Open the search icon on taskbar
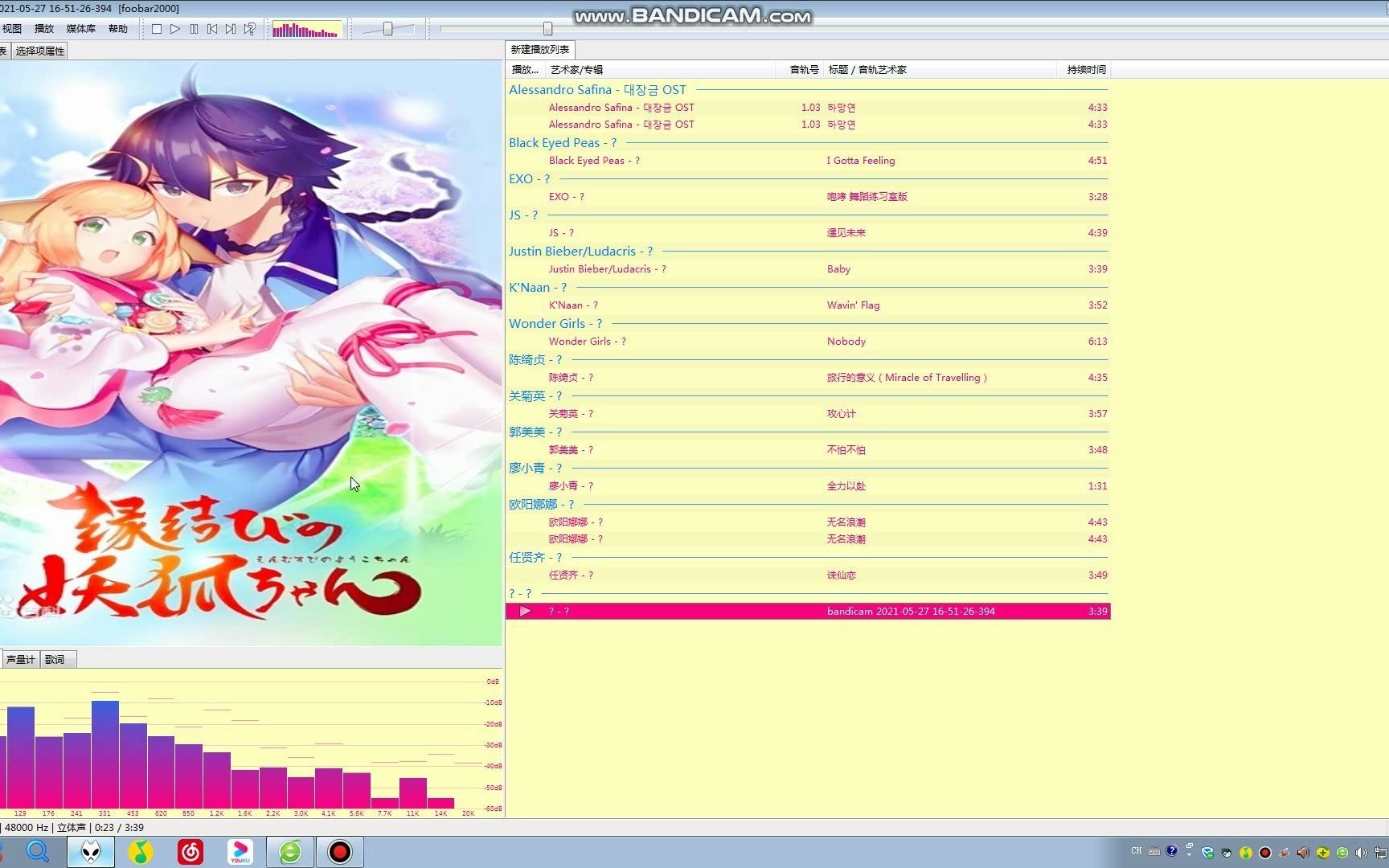Viewport: 1389px width, 868px height. pyautogui.click(x=38, y=852)
